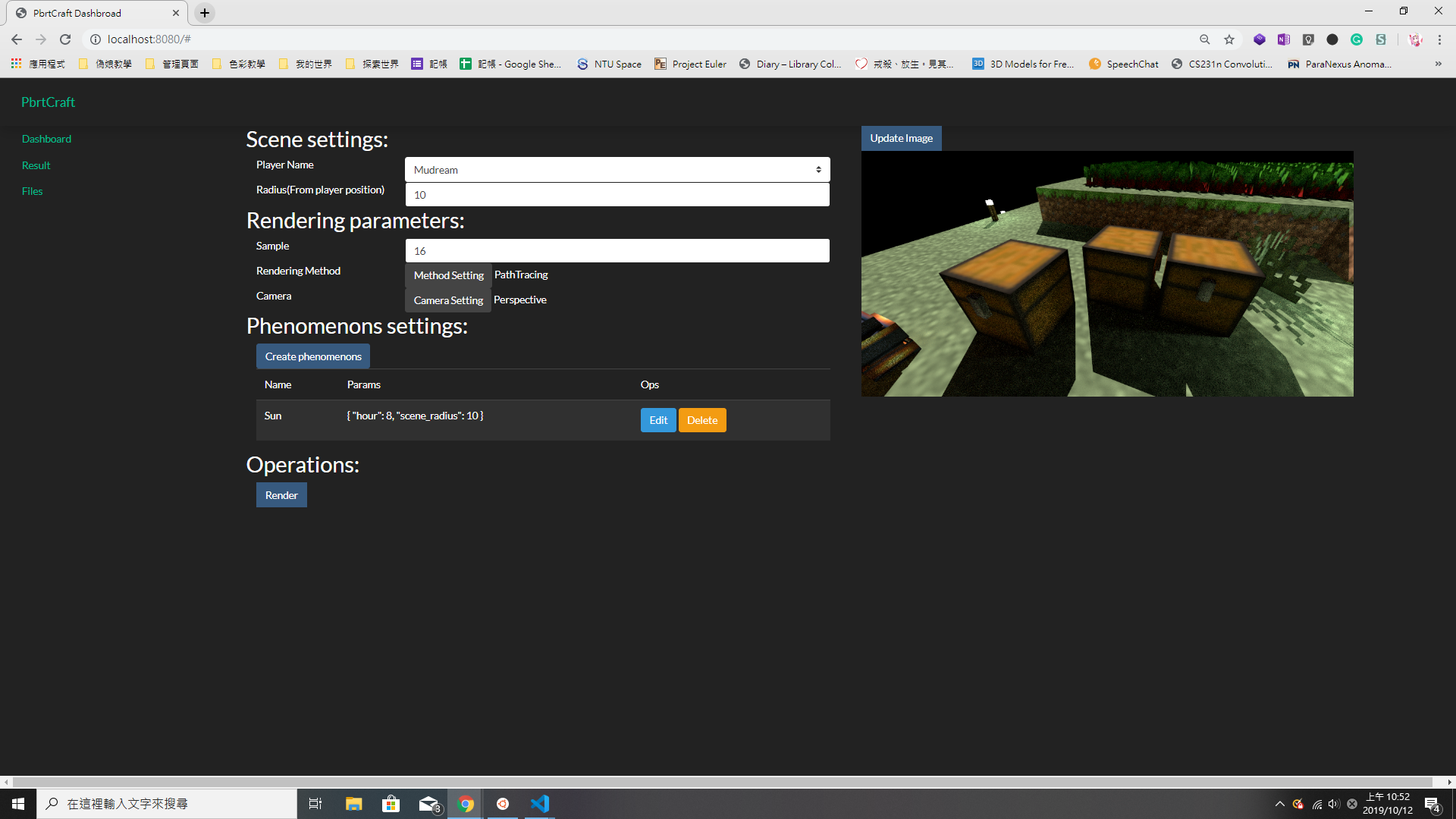The width and height of the screenshot is (1456, 819).
Task: Open File Explorer from the taskbar
Action: point(353,804)
